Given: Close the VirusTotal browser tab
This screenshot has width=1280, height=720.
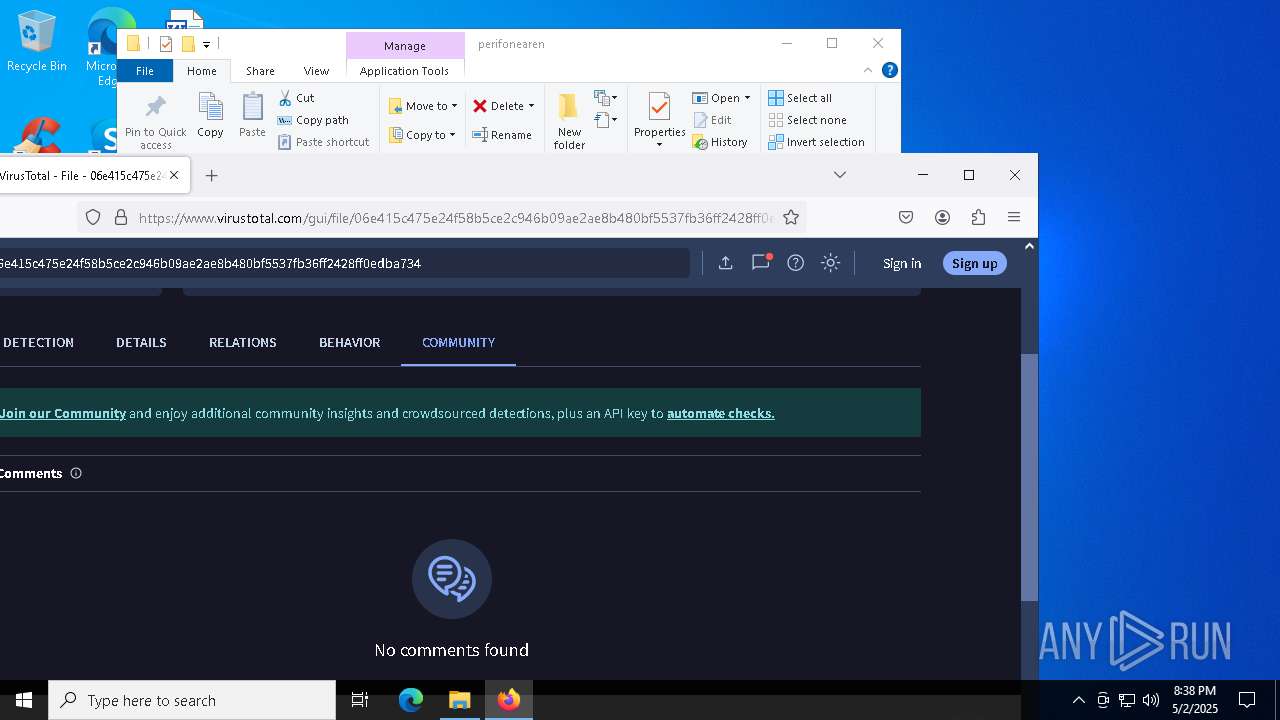Looking at the screenshot, I should pos(174,175).
